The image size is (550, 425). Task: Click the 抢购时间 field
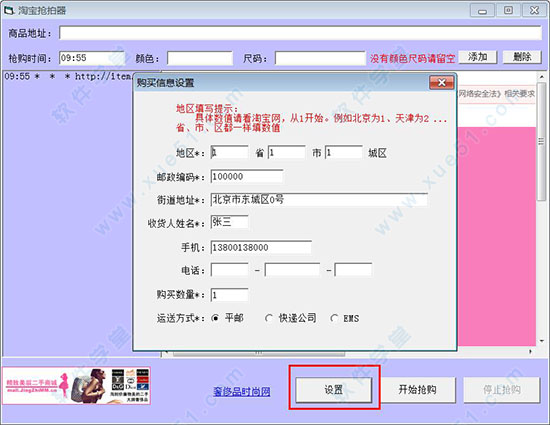pyautogui.click(x=92, y=58)
